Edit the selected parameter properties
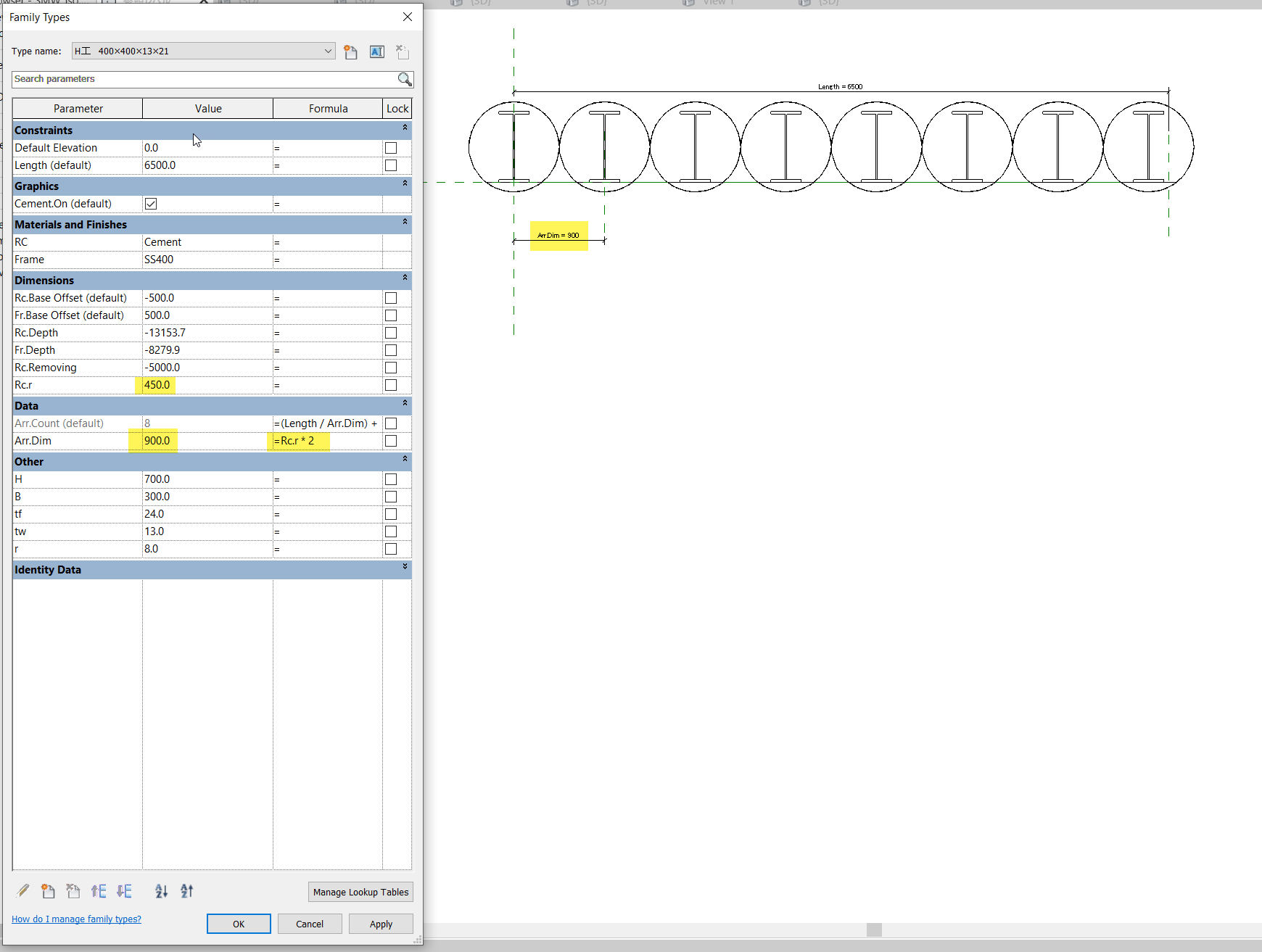The image size is (1262, 952). tap(22, 891)
